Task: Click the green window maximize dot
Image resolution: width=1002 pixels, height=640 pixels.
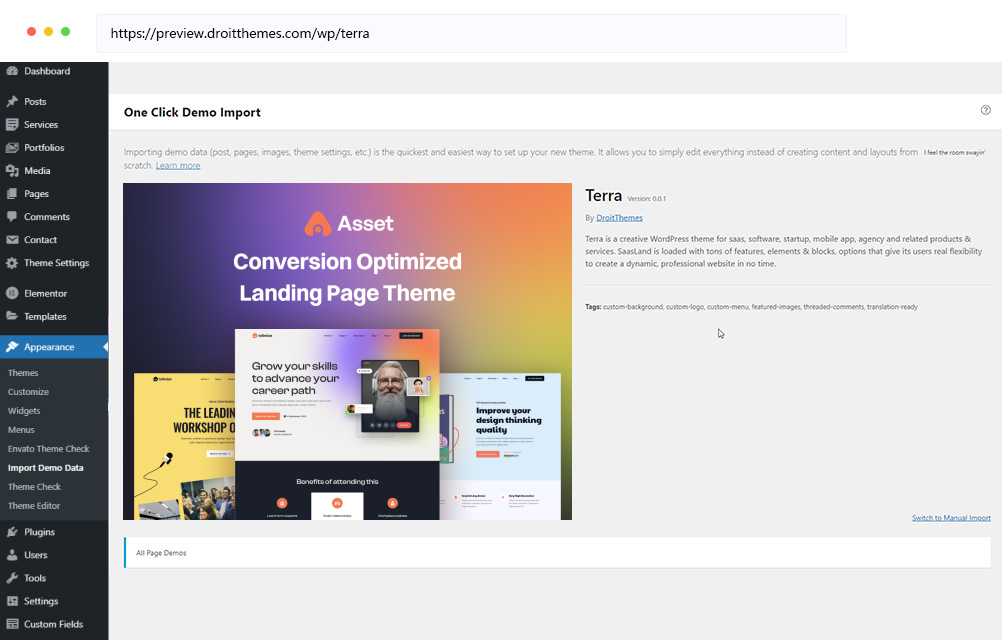Action: pyautogui.click(x=65, y=31)
